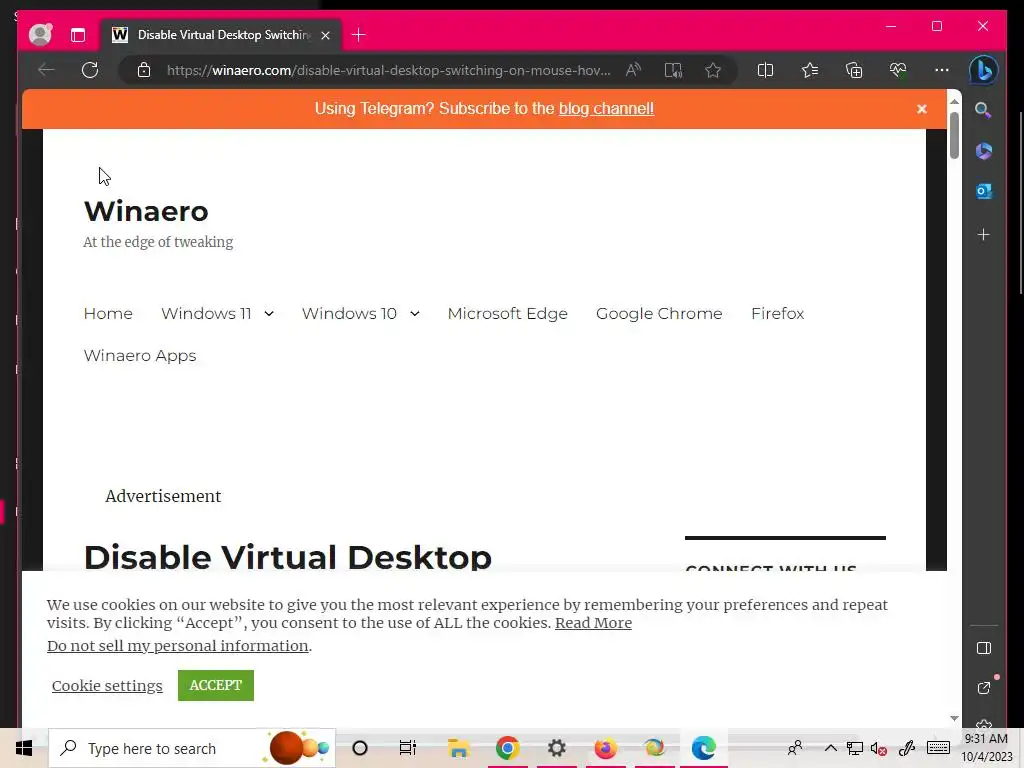The height and width of the screenshot is (768, 1024).
Task: Open the Collections panel
Action: tap(854, 70)
